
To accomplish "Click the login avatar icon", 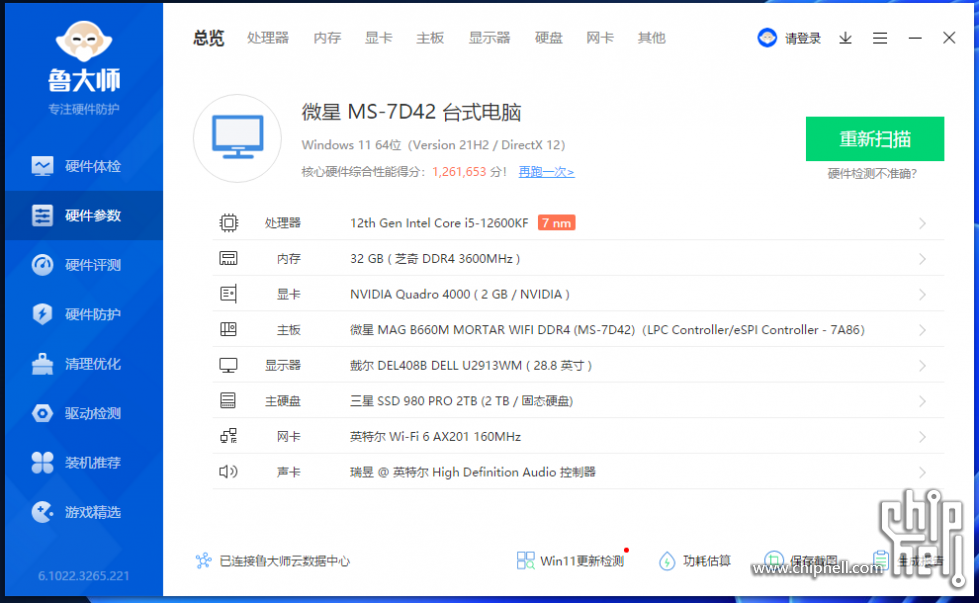I will click(767, 38).
